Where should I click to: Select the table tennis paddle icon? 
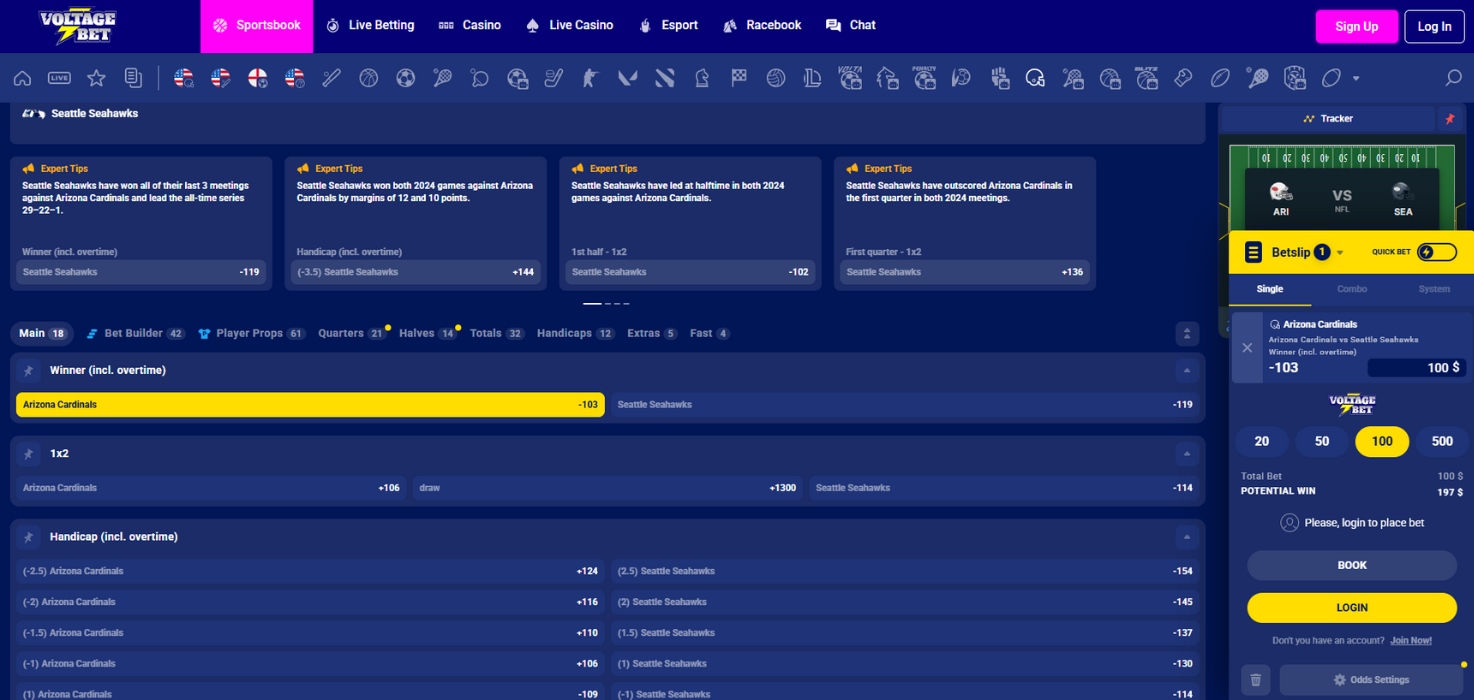pos(479,78)
